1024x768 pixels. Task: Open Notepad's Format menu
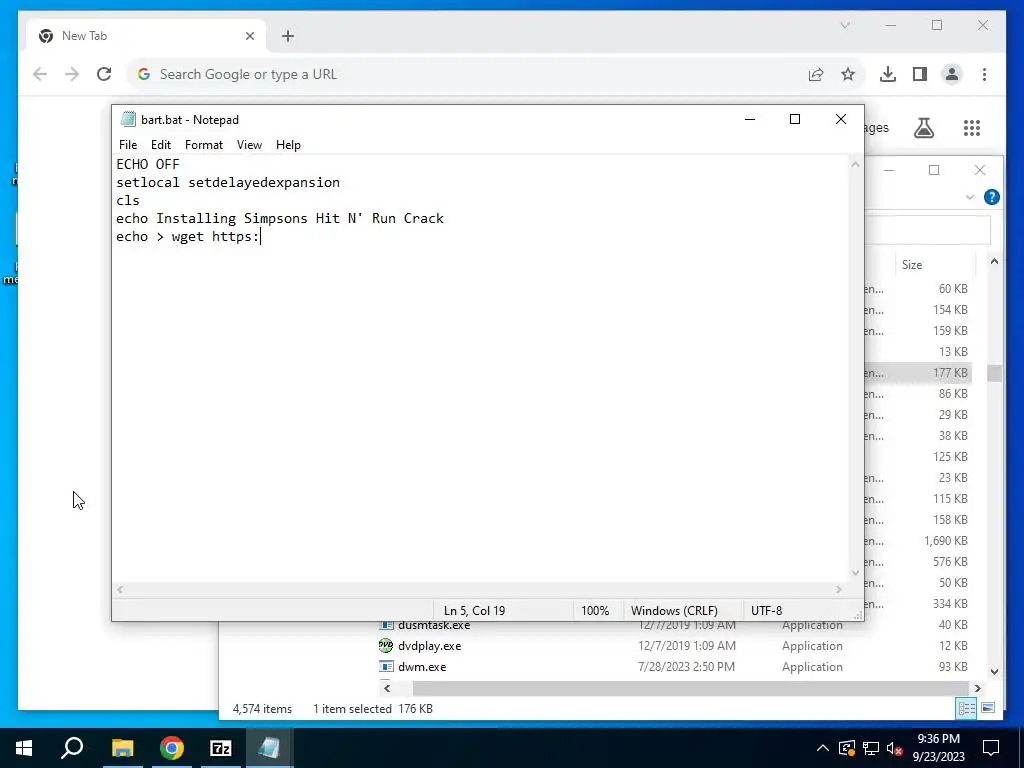click(204, 145)
